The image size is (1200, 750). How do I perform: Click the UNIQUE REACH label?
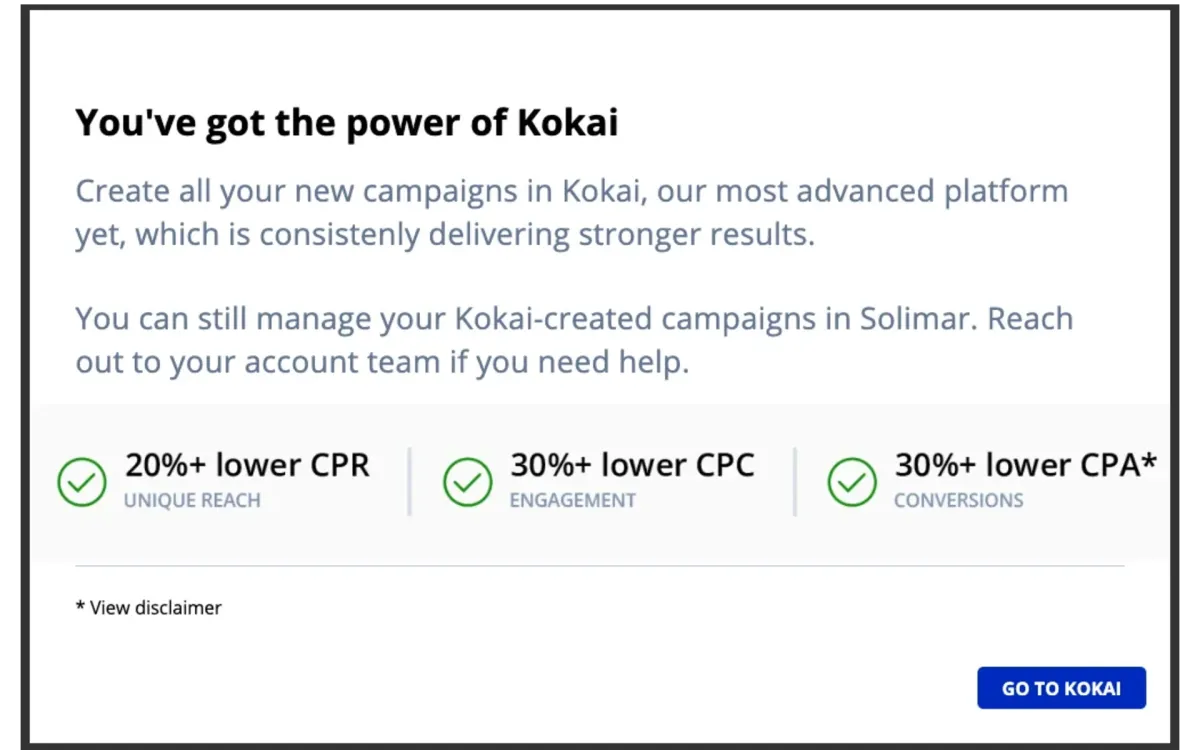[x=192, y=500]
